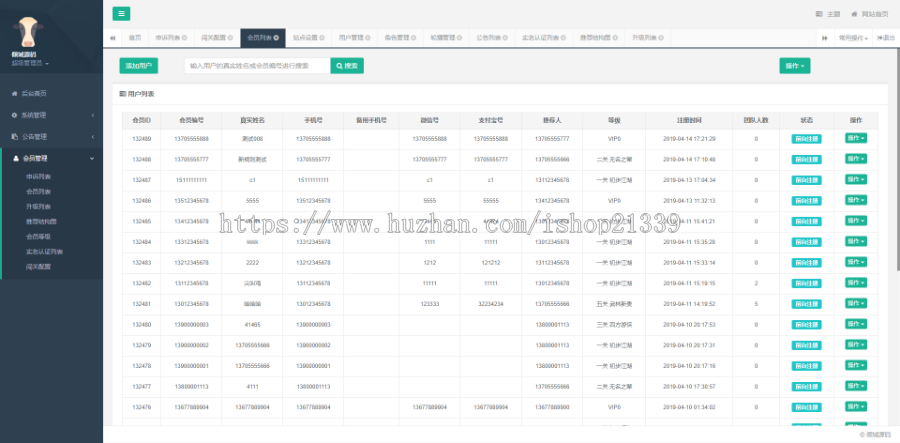This screenshot has height=443, width=900.
Task: Click the list icon beside 用户列表 heading
Action: click(122, 94)
